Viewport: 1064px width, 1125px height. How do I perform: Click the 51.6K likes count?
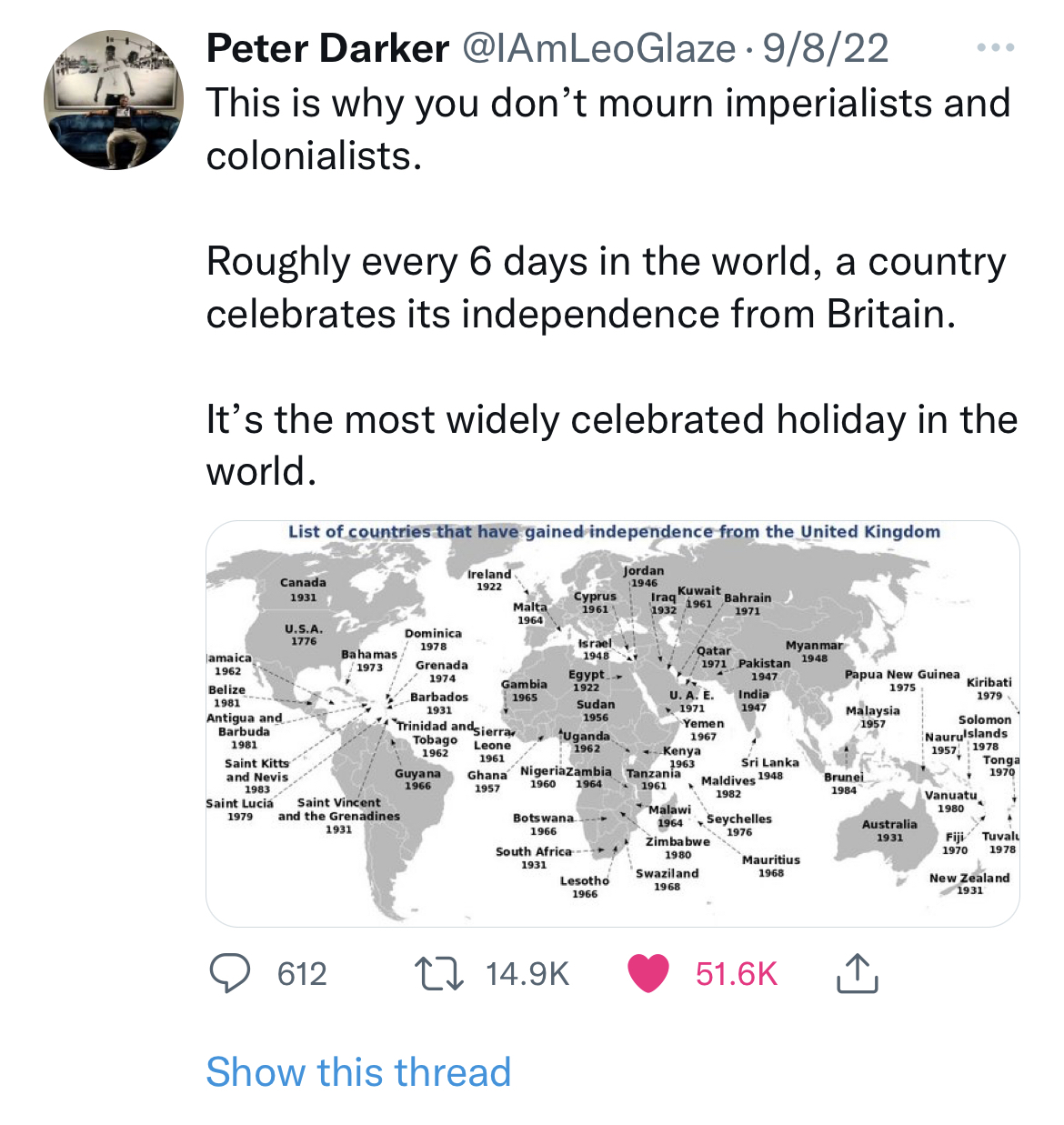click(x=737, y=974)
